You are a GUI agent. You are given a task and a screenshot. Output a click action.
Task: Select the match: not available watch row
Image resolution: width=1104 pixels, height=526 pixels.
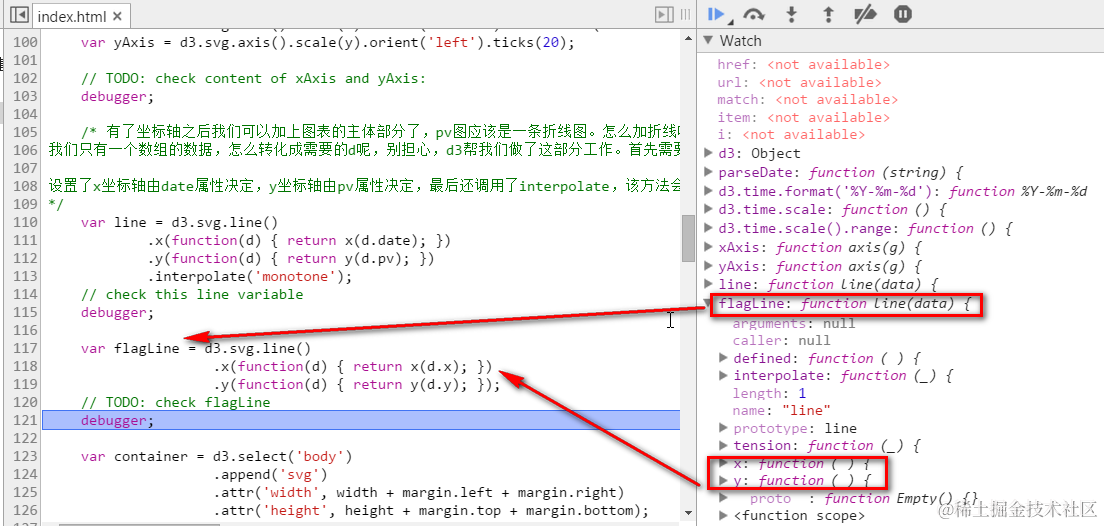tap(808, 99)
